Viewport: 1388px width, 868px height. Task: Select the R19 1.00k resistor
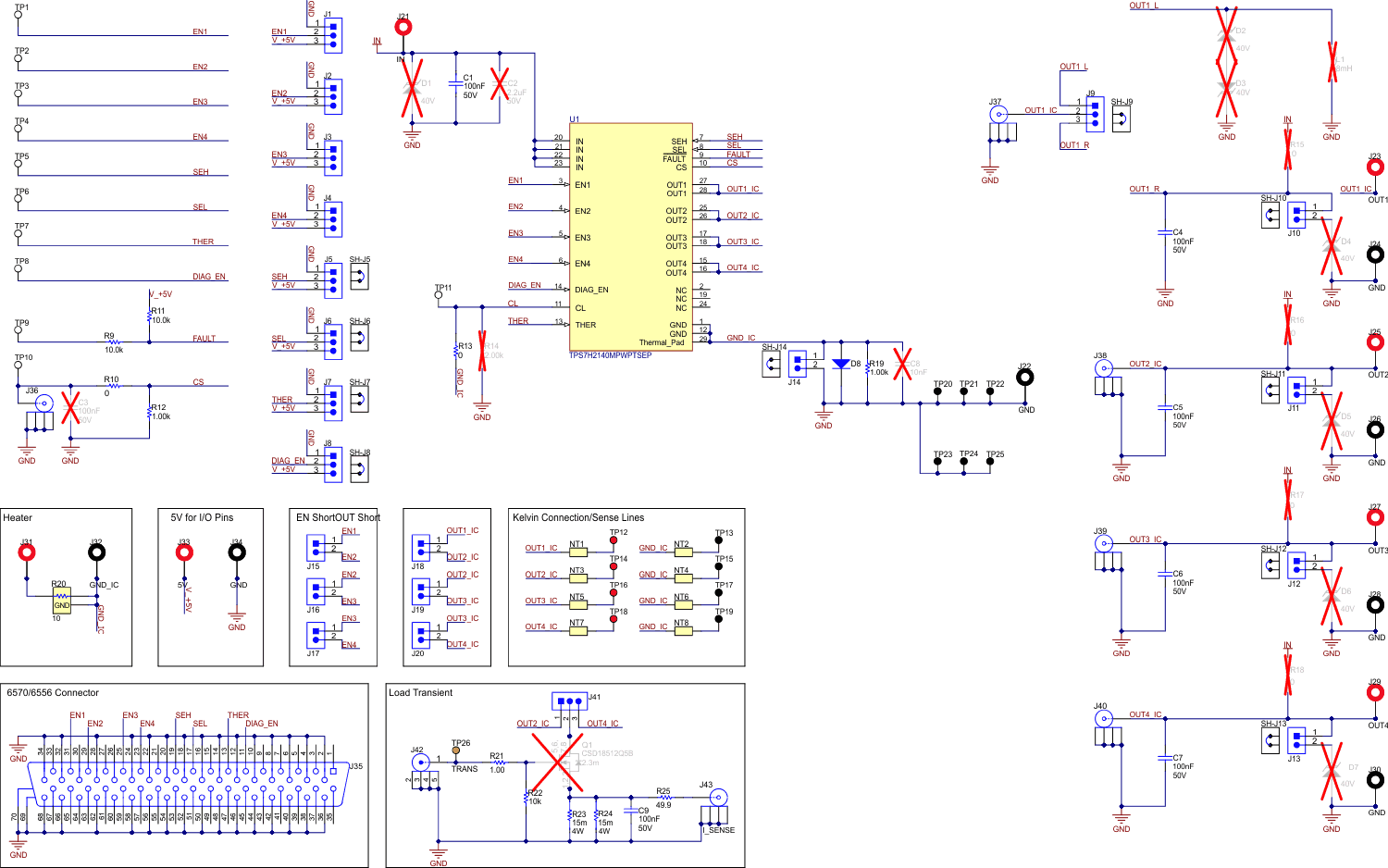pyautogui.click(x=867, y=367)
